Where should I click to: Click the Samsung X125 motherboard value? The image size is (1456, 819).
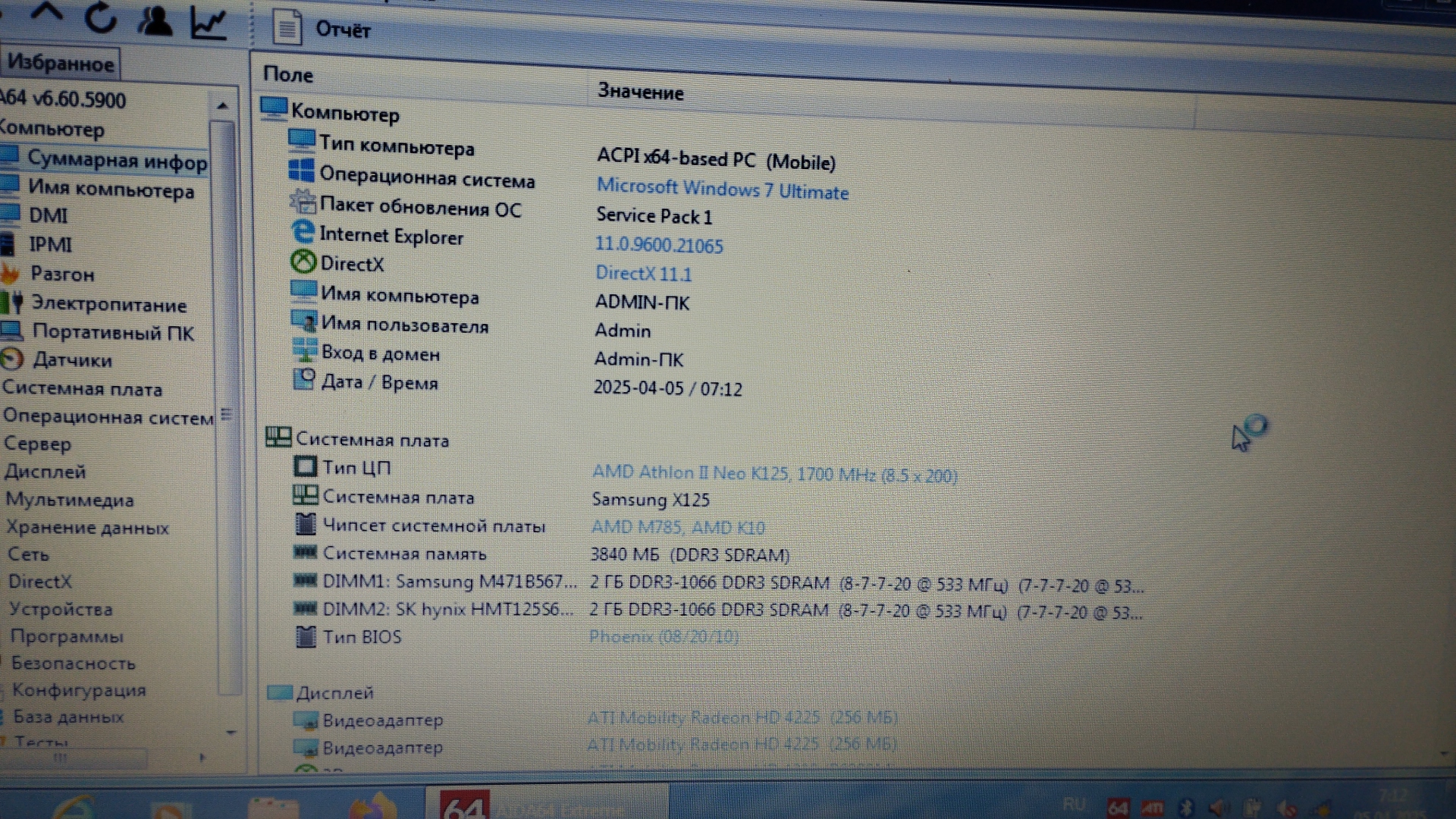651,500
